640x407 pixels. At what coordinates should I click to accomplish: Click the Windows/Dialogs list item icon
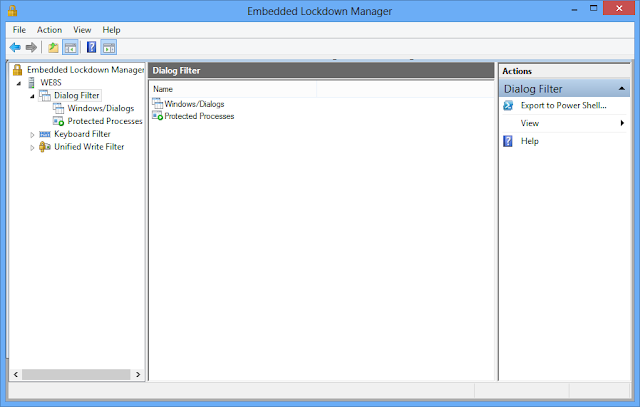point(158,104)
